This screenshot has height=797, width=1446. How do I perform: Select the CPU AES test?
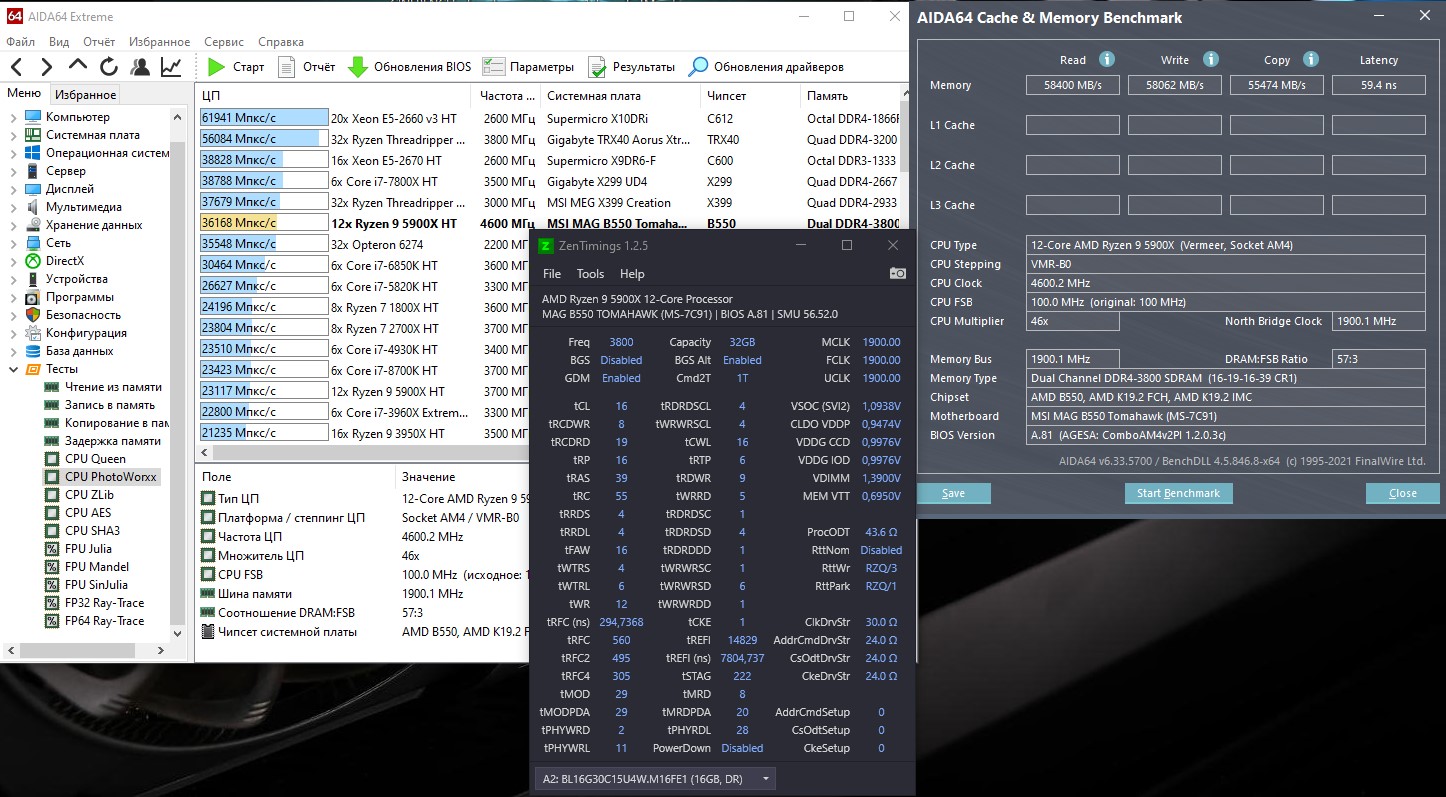pyautogui.click(x=88, y=513)
